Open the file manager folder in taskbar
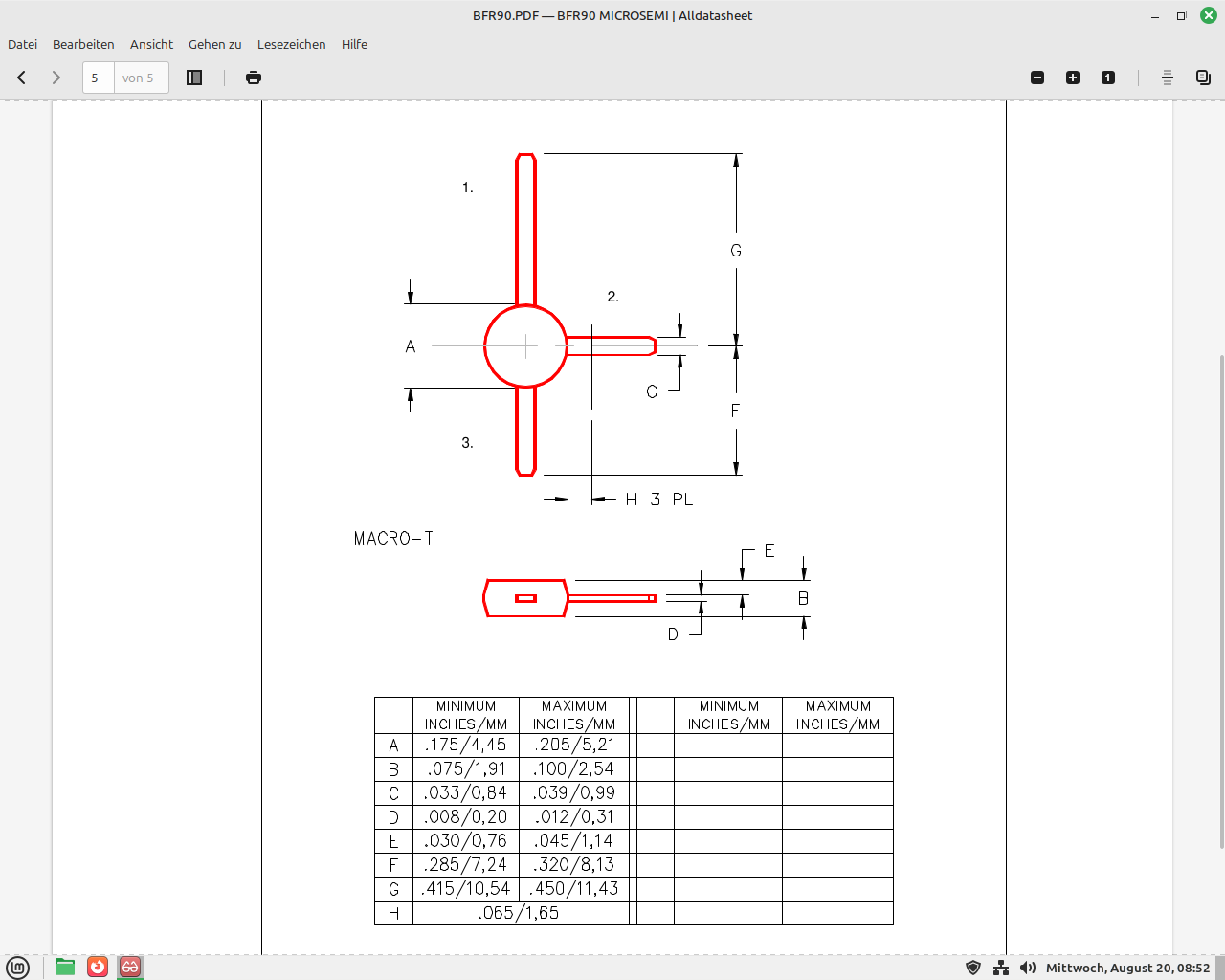Screen dimensions: 1225x980 click(x=65, y=967)
